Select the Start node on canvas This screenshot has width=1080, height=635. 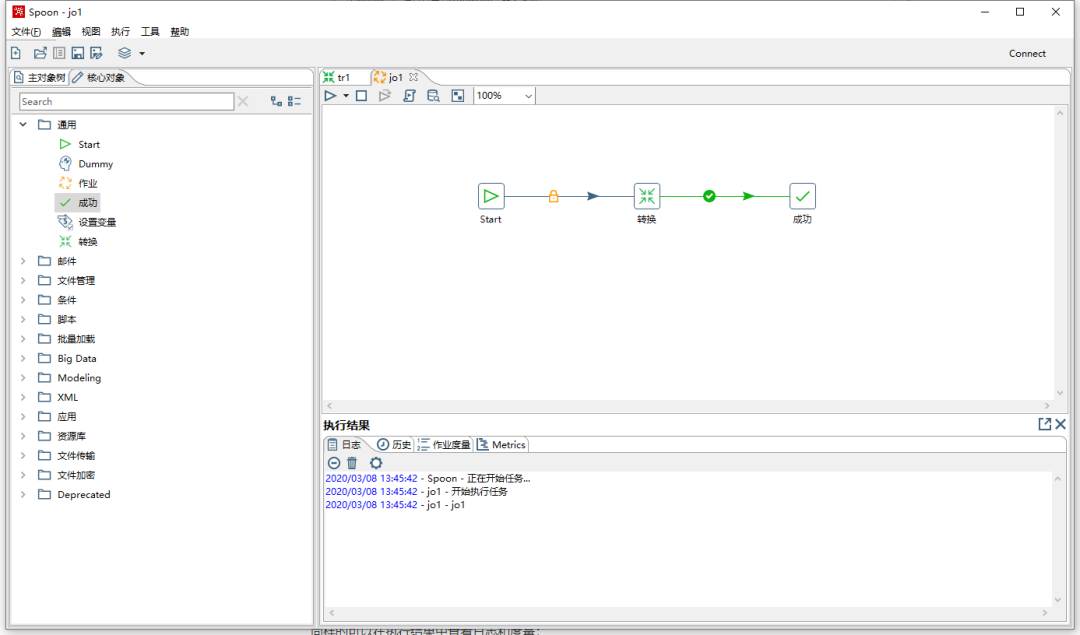pos(491,196)
